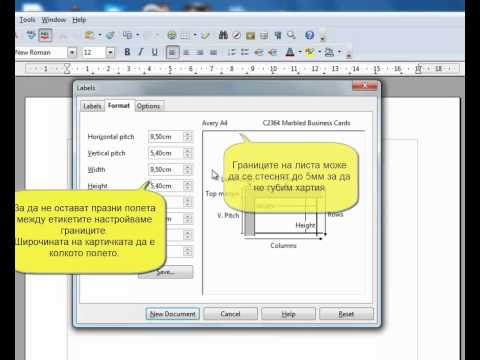Select the Format Paintbrush icon
Screen dimensions: 480x360
pyautogui.click(x=110, y=35)
